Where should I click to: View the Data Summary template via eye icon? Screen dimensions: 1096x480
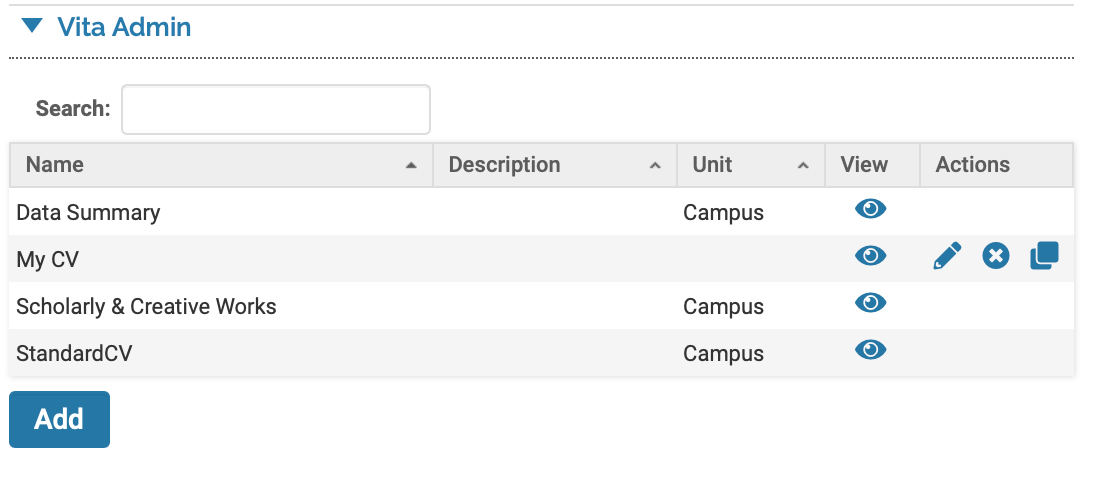(870, 209)
